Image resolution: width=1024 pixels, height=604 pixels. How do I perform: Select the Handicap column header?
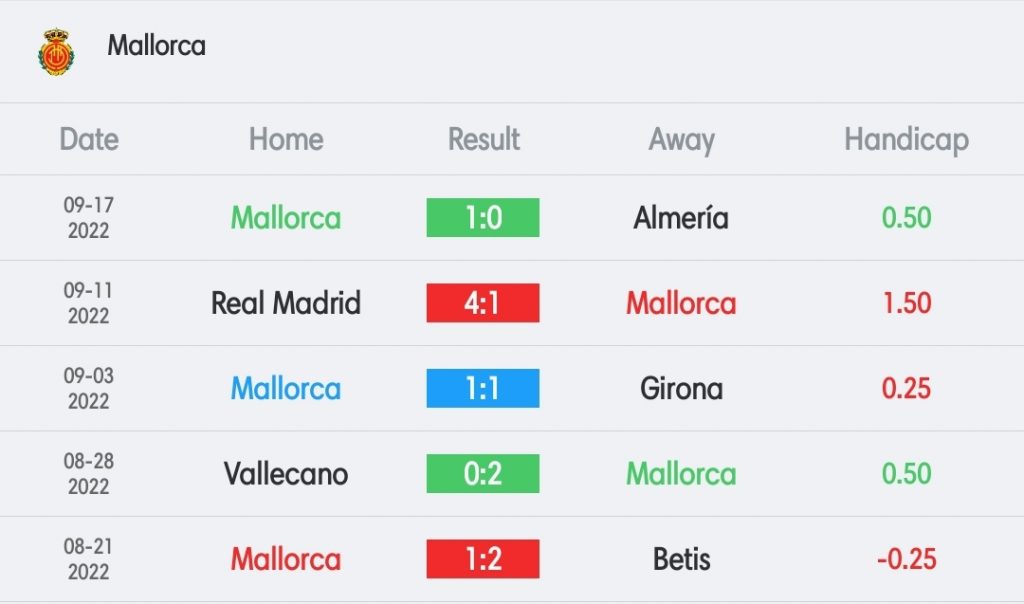pos(906,140)
